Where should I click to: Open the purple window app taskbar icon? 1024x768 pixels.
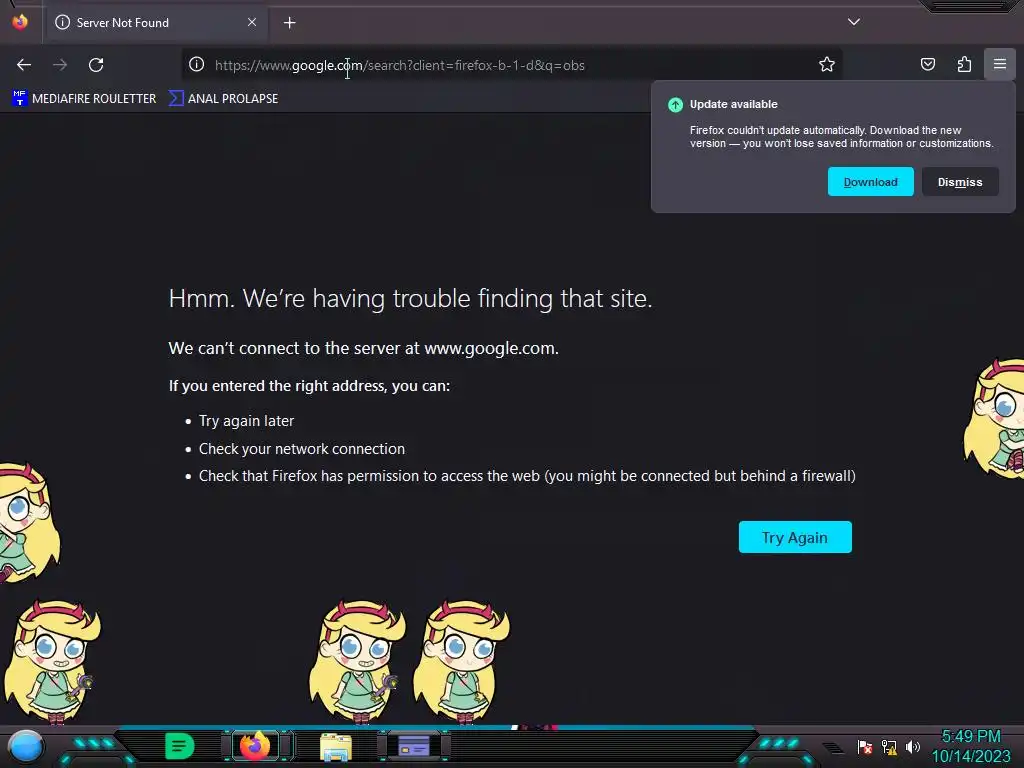[413, 746]
